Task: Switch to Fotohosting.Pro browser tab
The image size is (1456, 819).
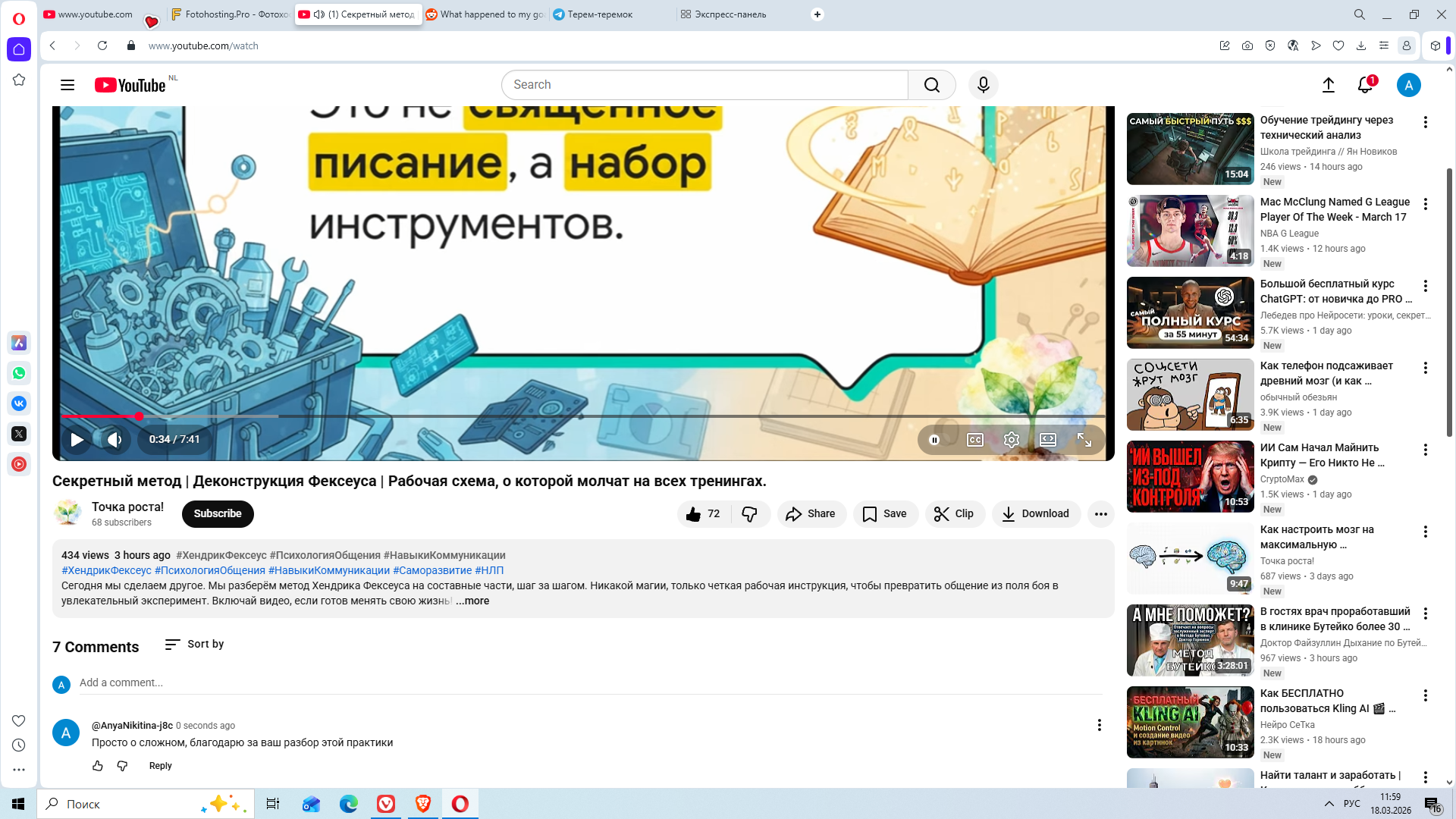Action: point(229,14)
